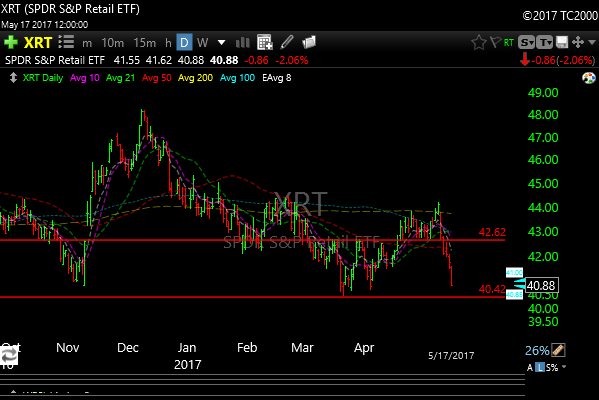This screenshot has height=400, width=599.
Task: Click the 40.88 current price box
Action: [541, 285]
